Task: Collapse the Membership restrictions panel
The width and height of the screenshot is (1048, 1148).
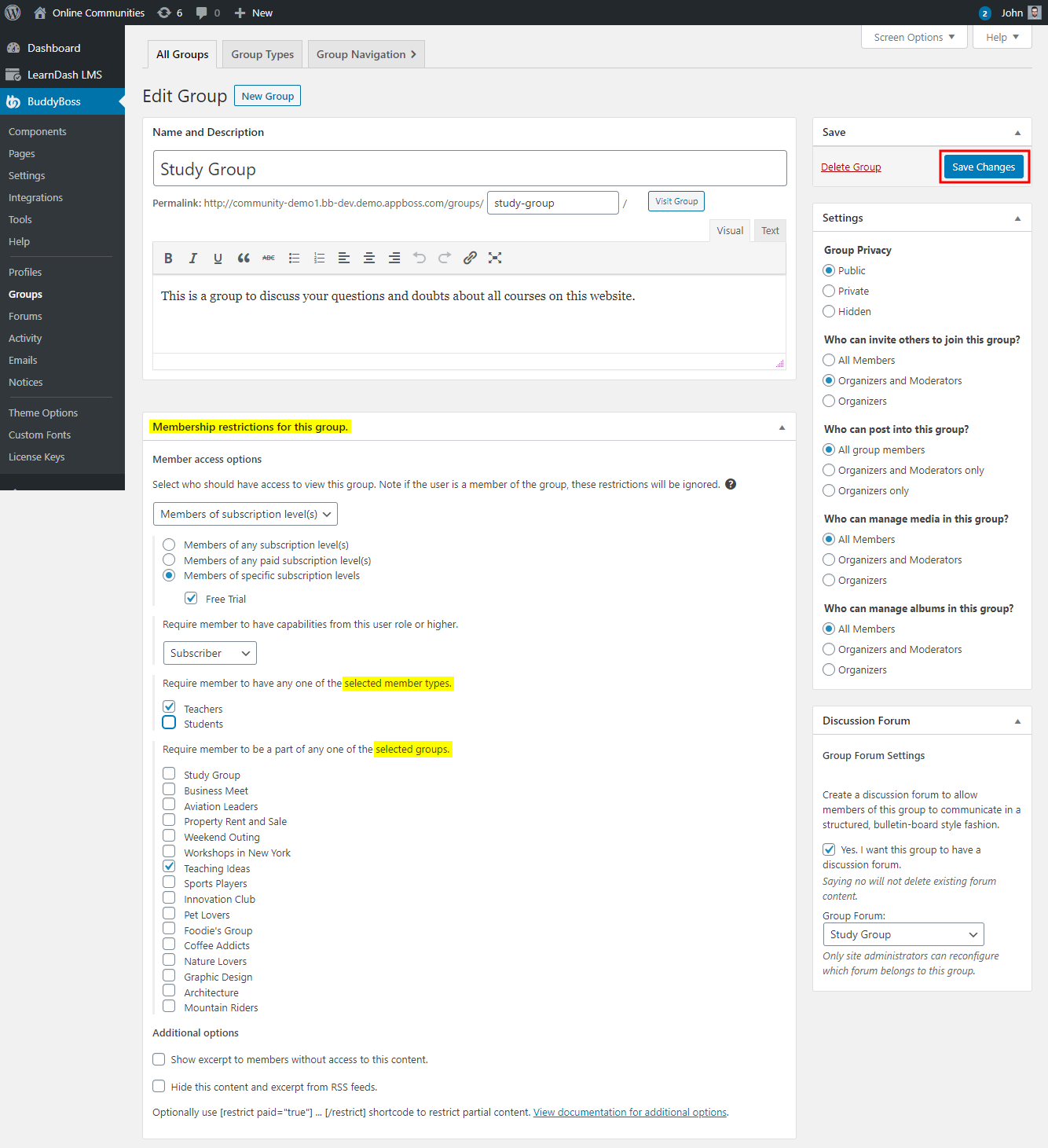Action: [782, 427]
